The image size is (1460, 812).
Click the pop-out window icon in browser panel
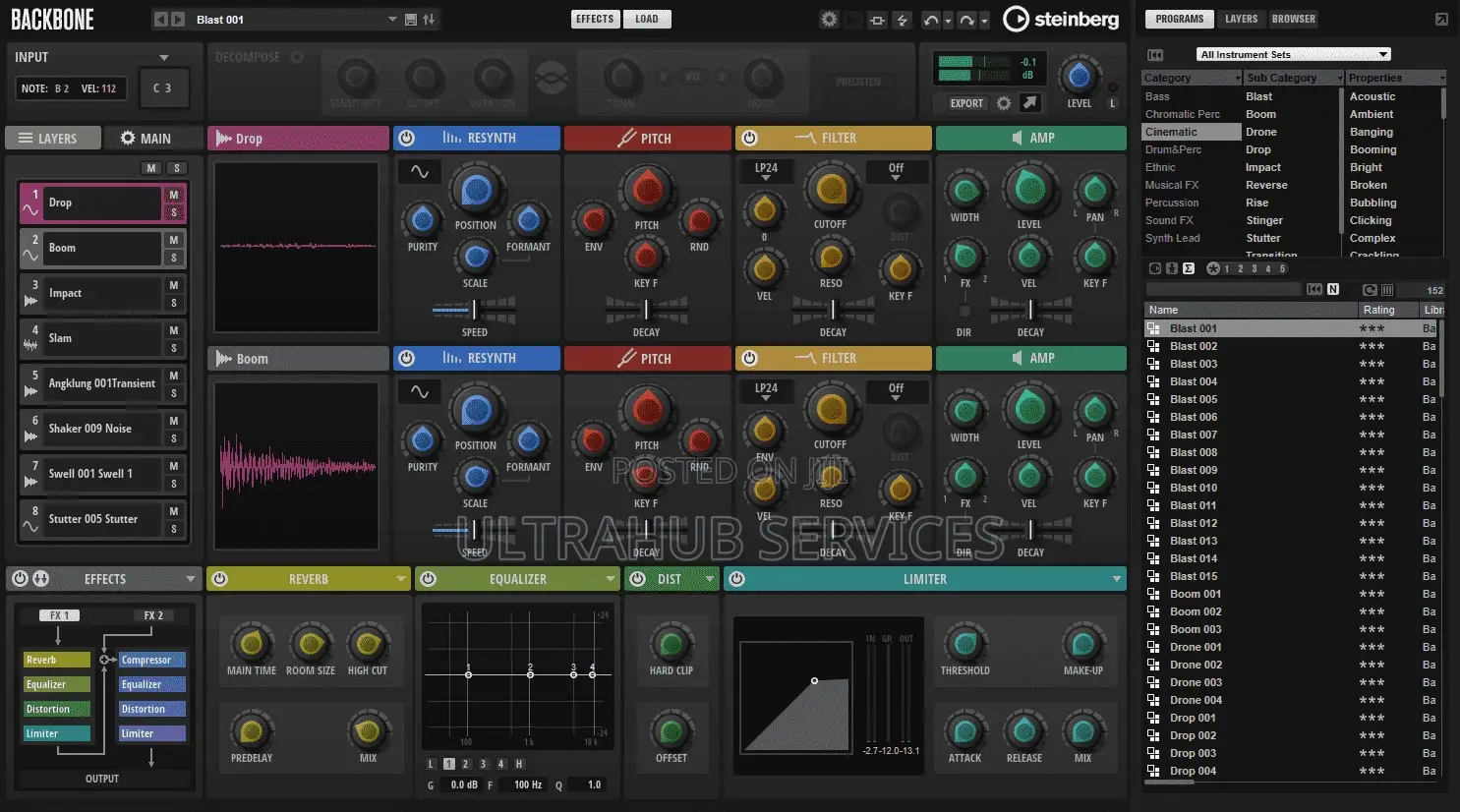point(1441,19)
